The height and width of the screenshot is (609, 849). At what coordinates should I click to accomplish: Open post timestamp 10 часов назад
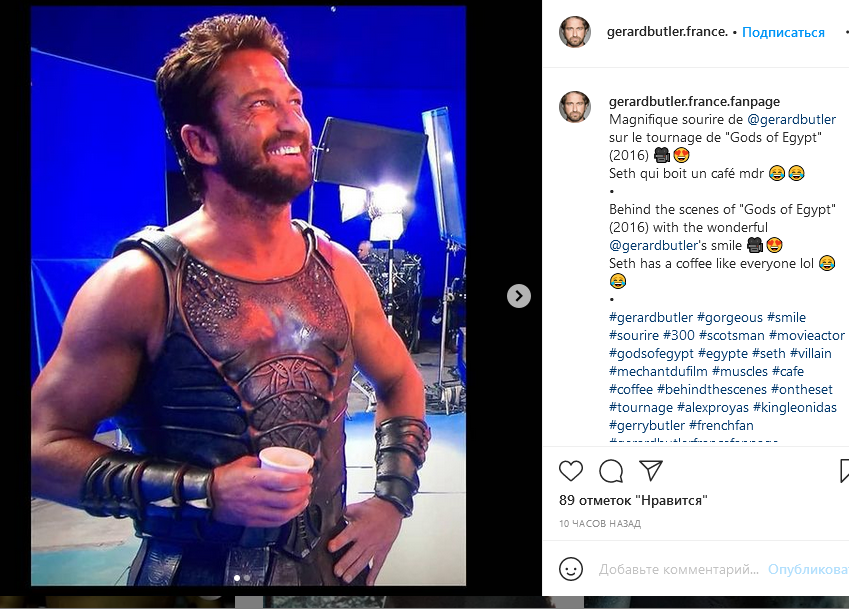click(600, 523)
